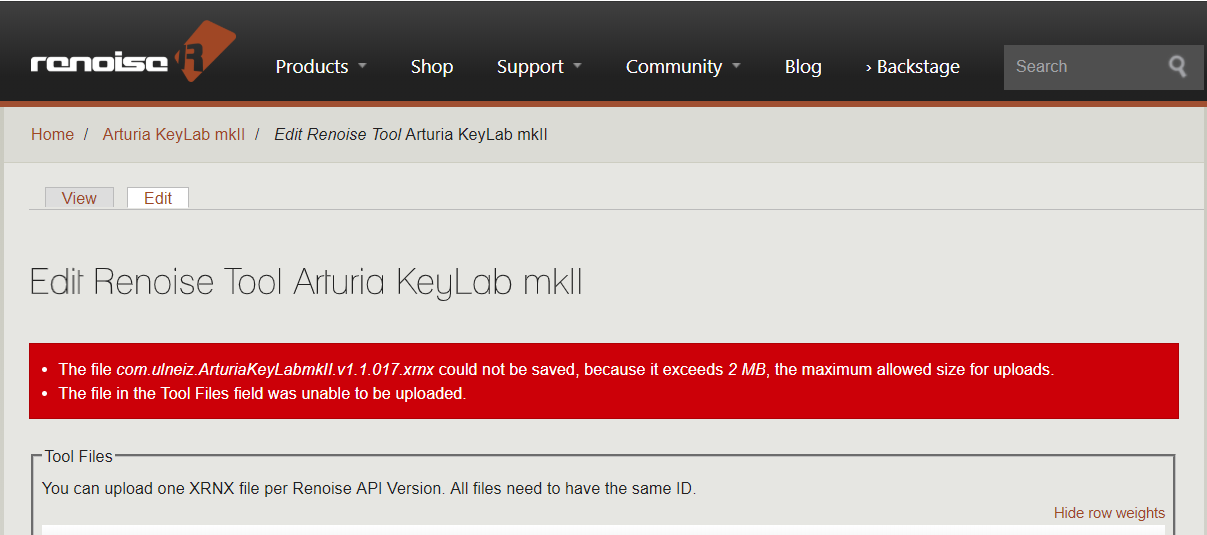Open the Products dropdown menu
This screenshot has width=1207, height=535.
click(x=321, y=67)
